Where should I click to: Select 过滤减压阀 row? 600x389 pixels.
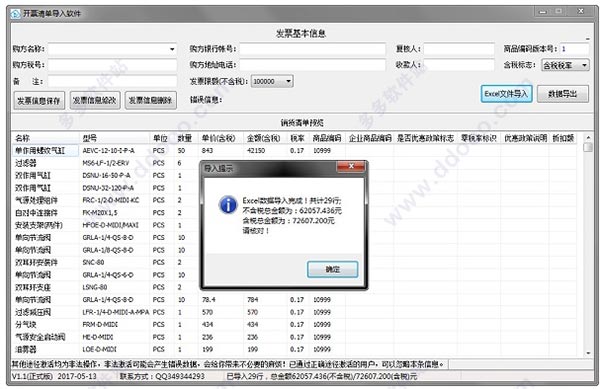click(x=294, y=312)
